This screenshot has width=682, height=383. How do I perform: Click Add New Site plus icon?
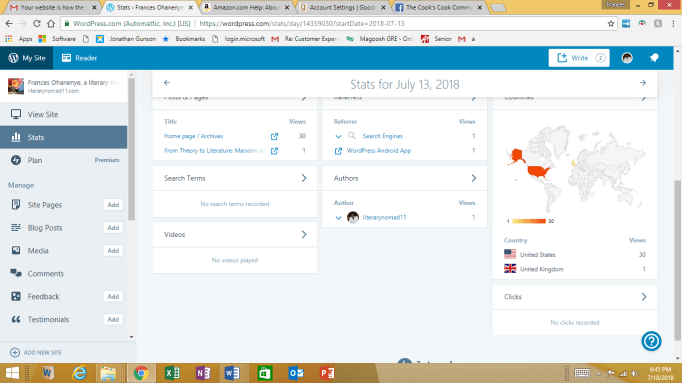pyautogui.click(x=15, y=353)
